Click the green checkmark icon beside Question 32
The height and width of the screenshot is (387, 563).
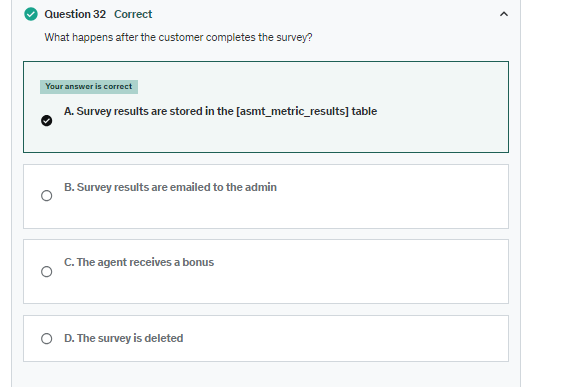tap(31, 14)
